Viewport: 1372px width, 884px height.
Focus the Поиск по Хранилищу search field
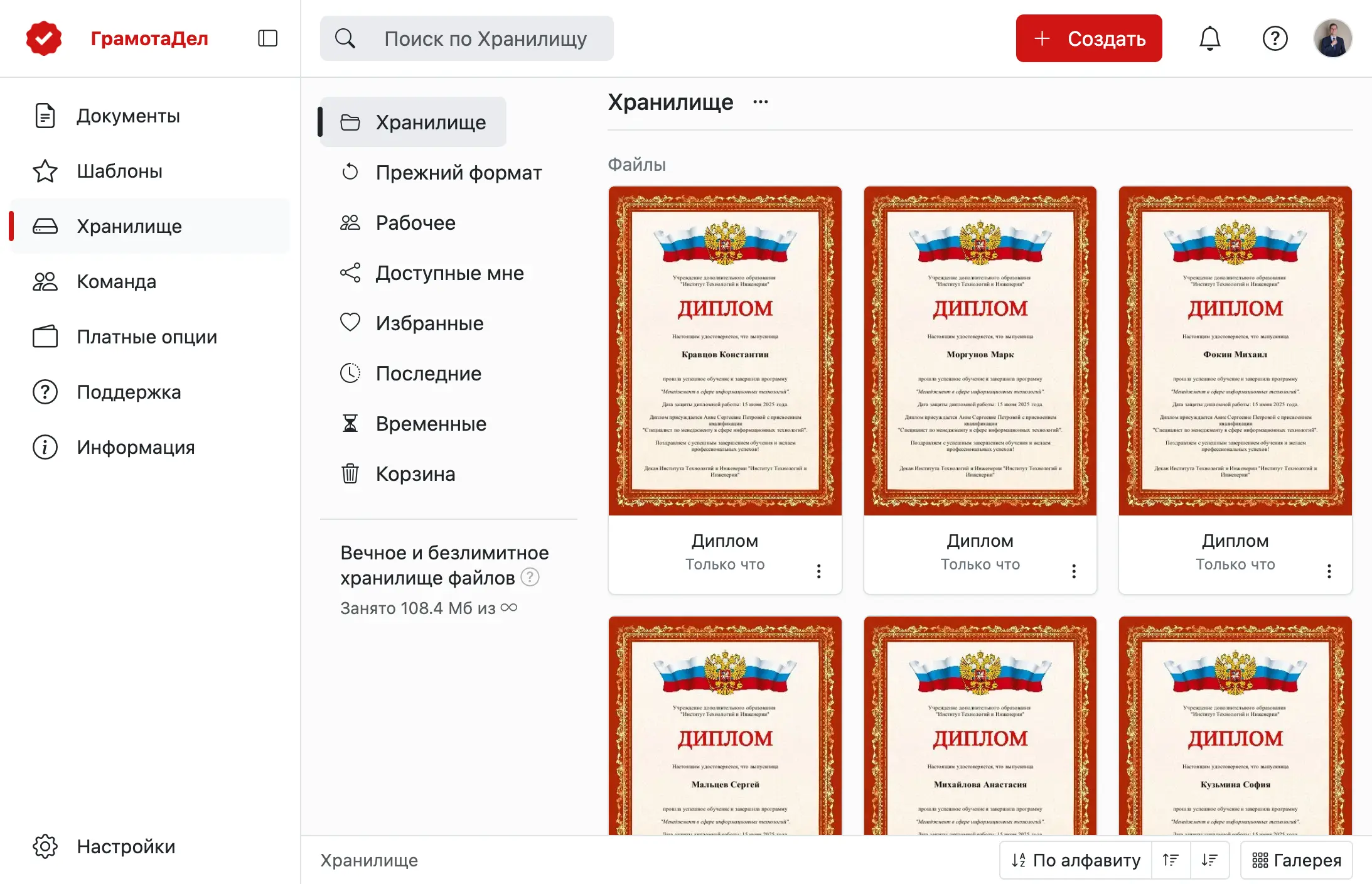coord(467,38)
